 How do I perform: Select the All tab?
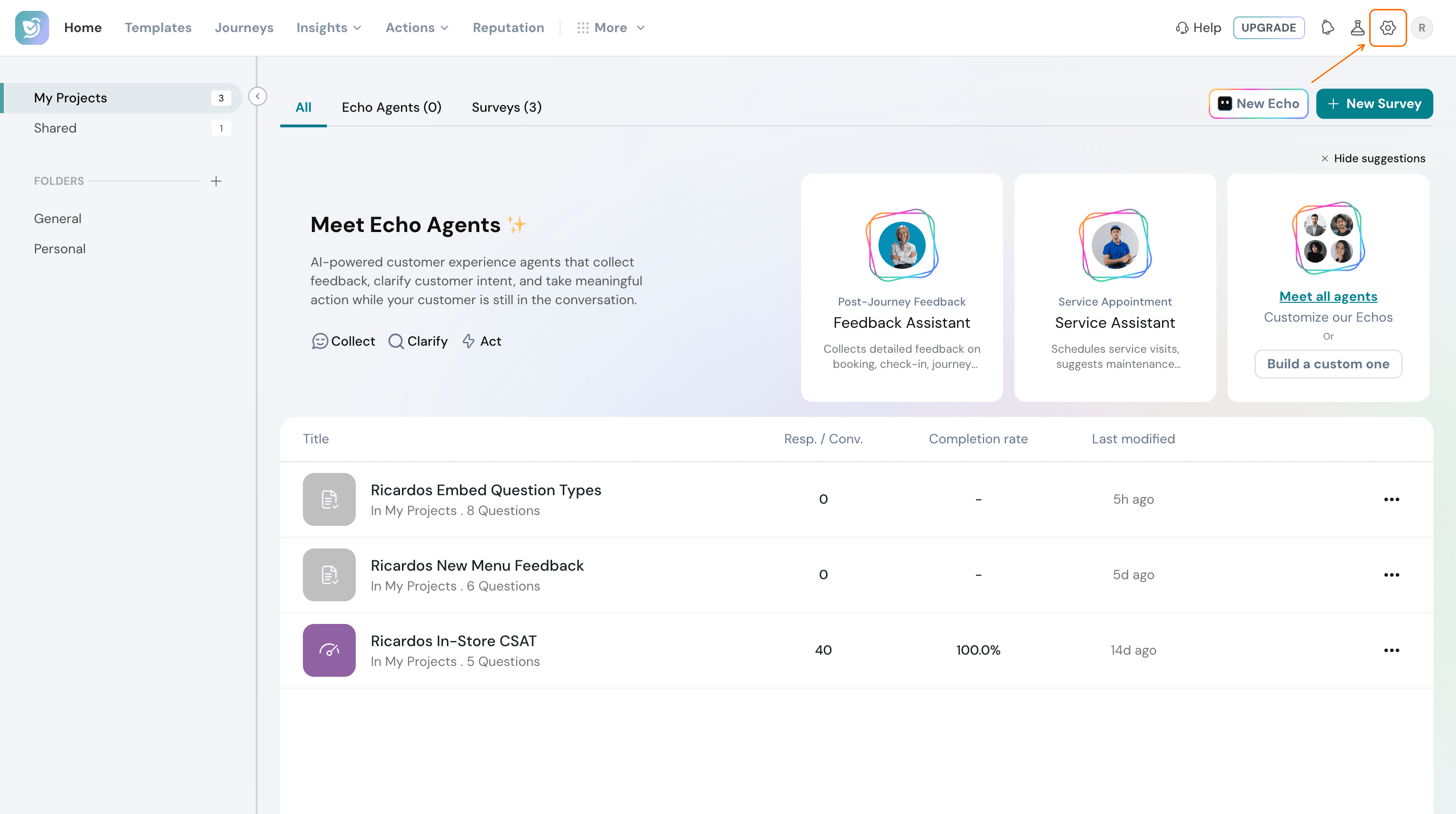(303, 108)
